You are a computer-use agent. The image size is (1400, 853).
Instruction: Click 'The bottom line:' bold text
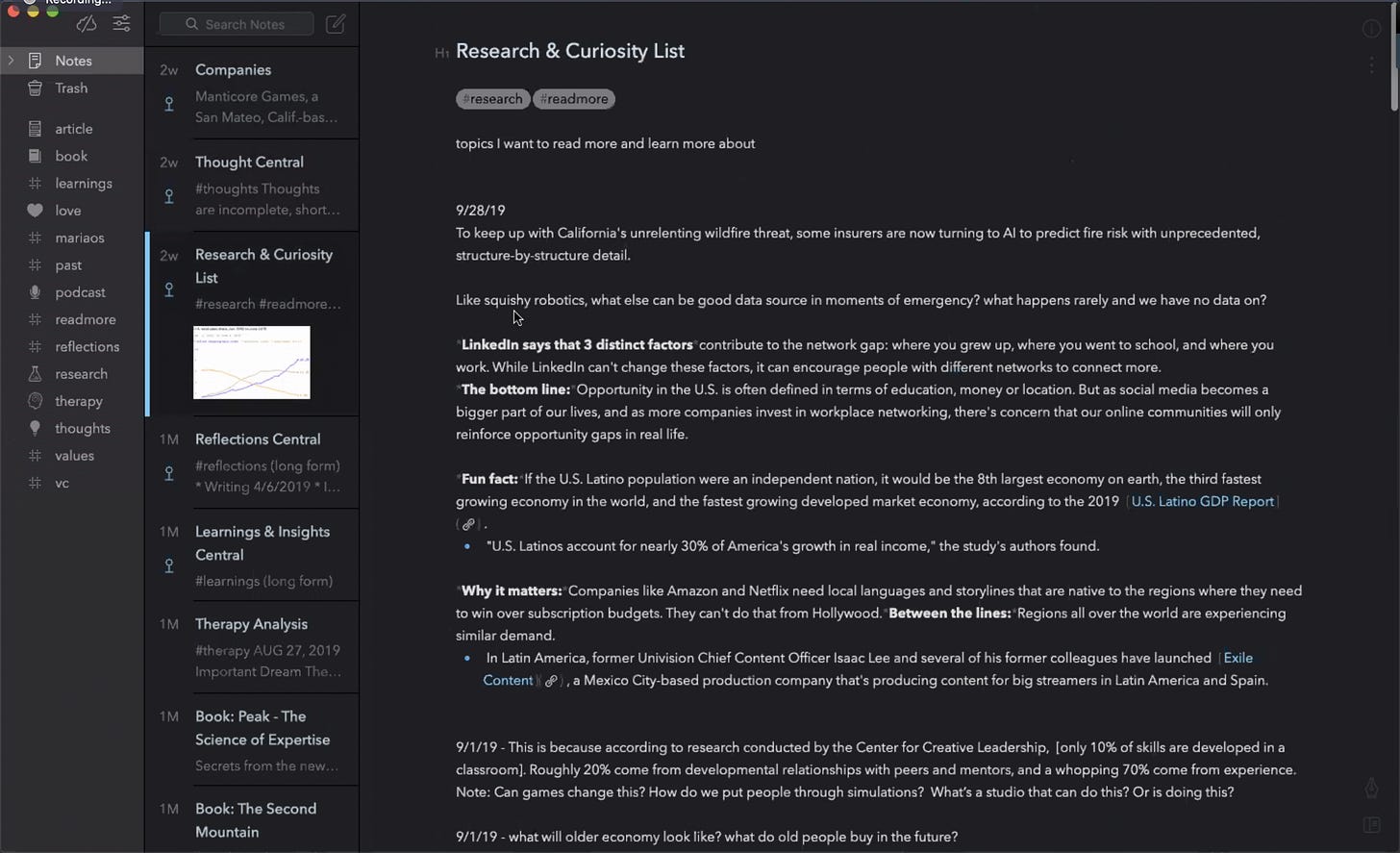(515, 389)
